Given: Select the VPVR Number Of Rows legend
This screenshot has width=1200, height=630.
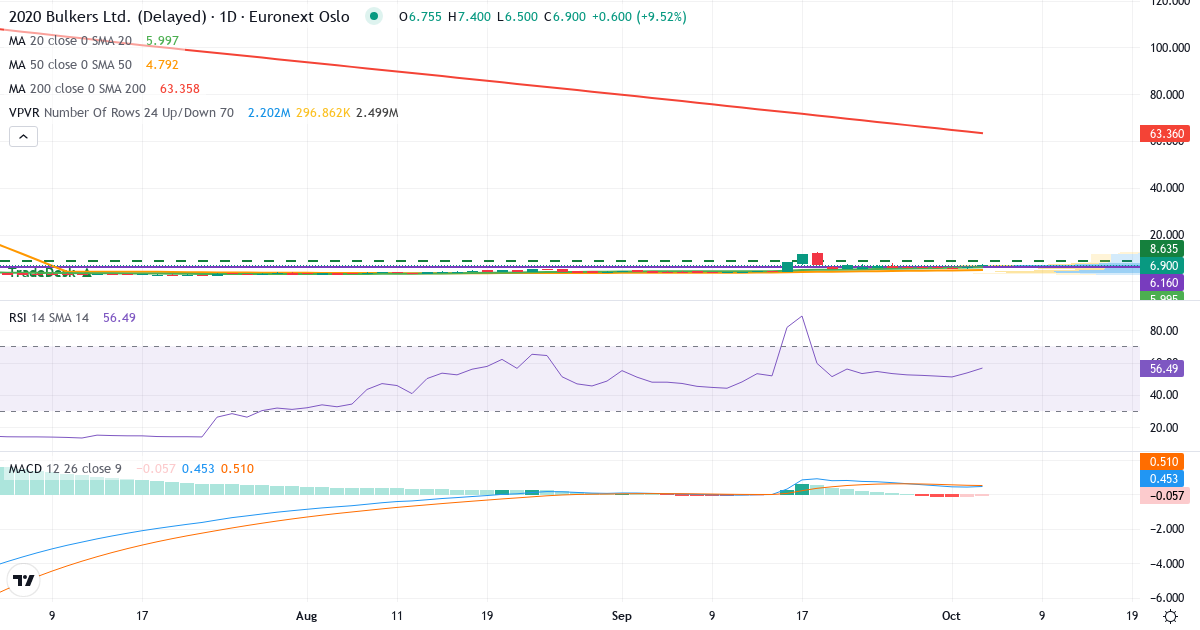Looking at the screenshot, I should [x=121, y=113].
